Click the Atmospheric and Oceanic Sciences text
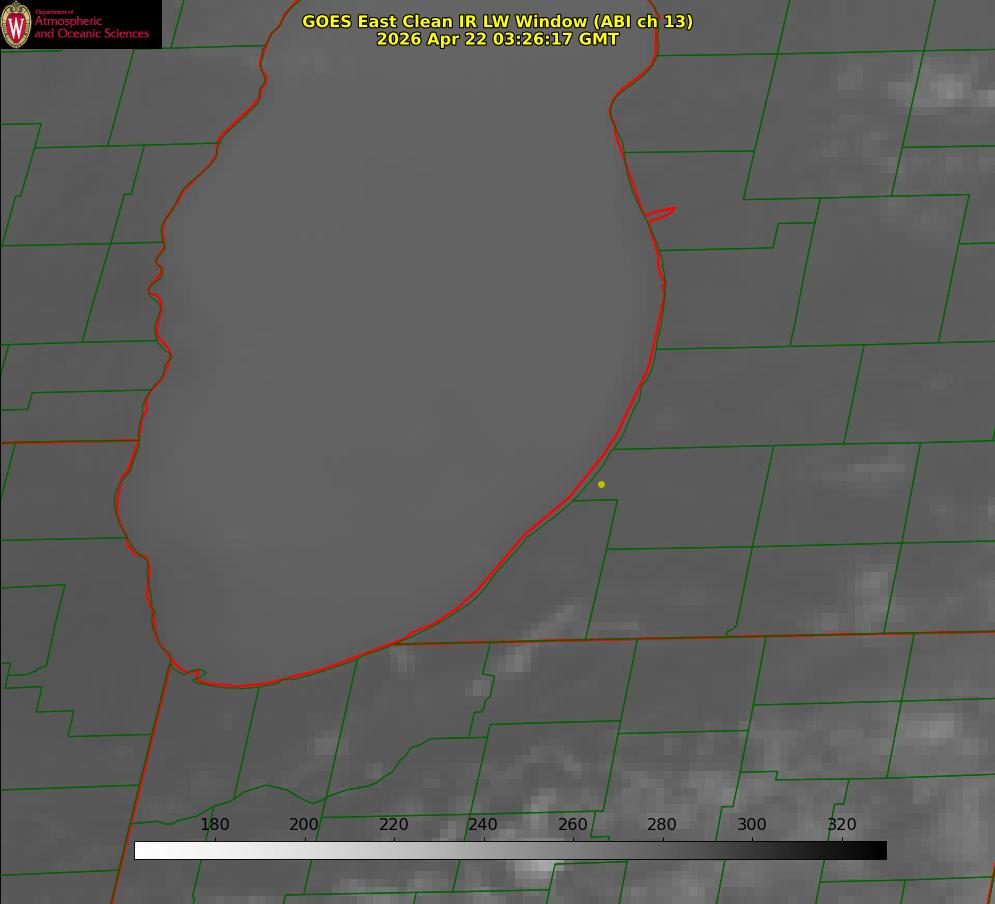Image resolution: width=995 pixels, height=904 pixels. pos(91,27)
